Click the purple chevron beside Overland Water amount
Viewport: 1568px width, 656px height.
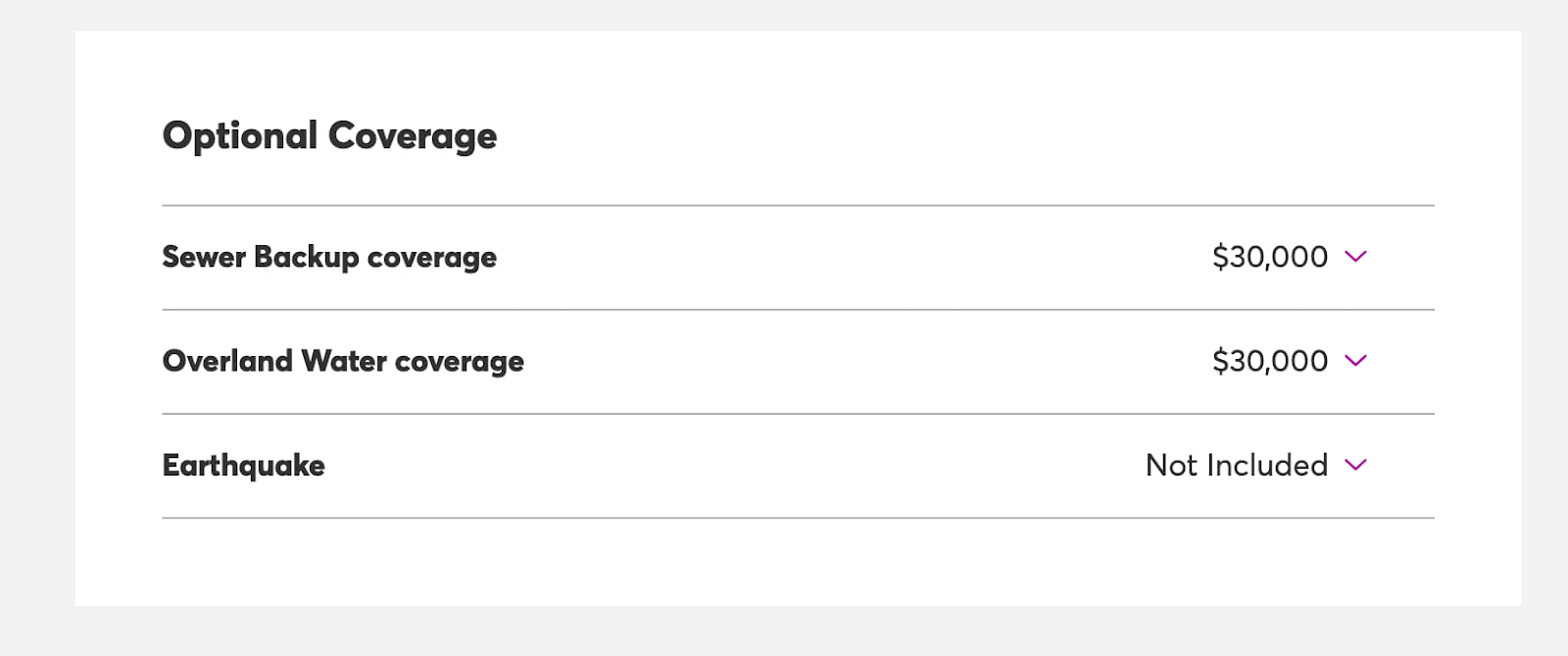1355,361
